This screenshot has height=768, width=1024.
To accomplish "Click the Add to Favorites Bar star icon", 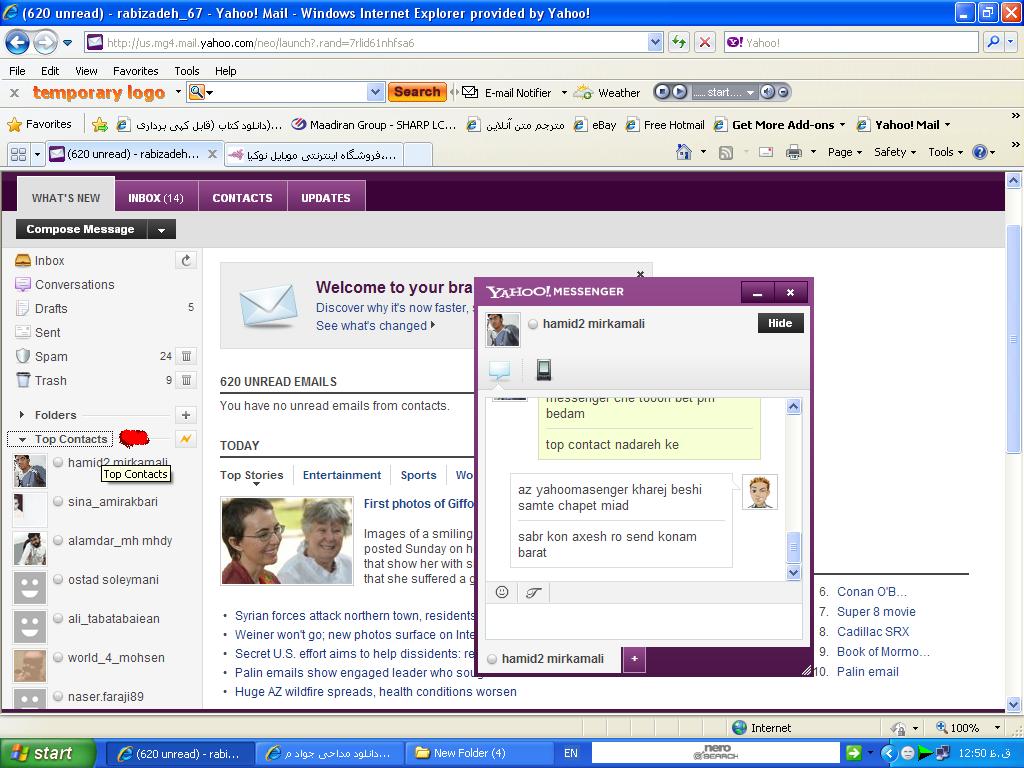I will coord(100,124).
